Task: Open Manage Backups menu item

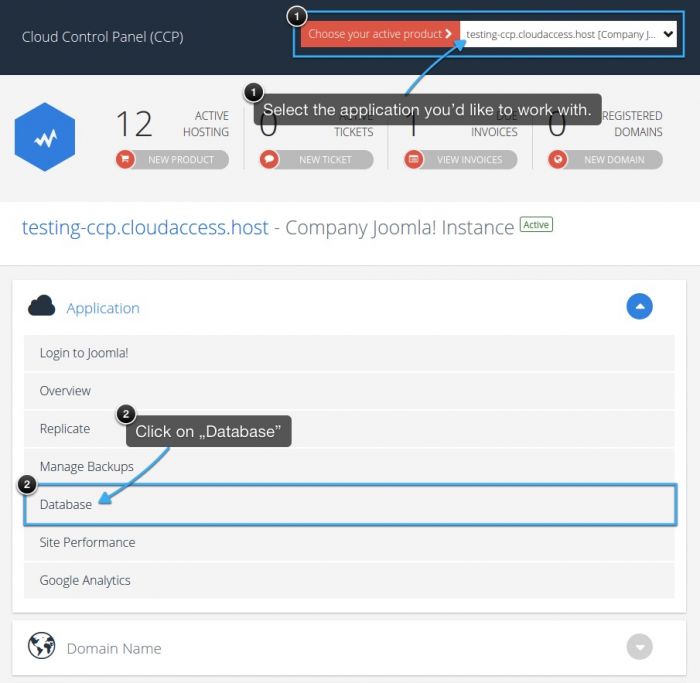Action: point(349,466)
